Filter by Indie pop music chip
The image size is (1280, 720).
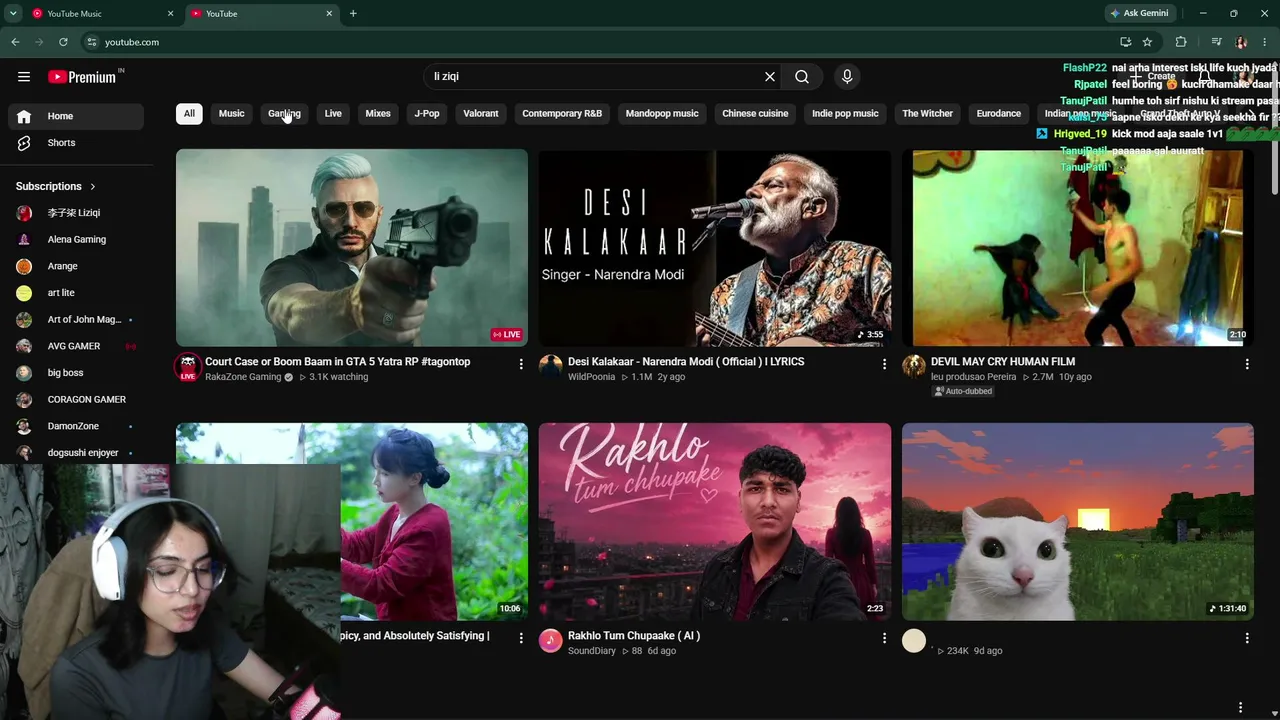tap(845, 114)
